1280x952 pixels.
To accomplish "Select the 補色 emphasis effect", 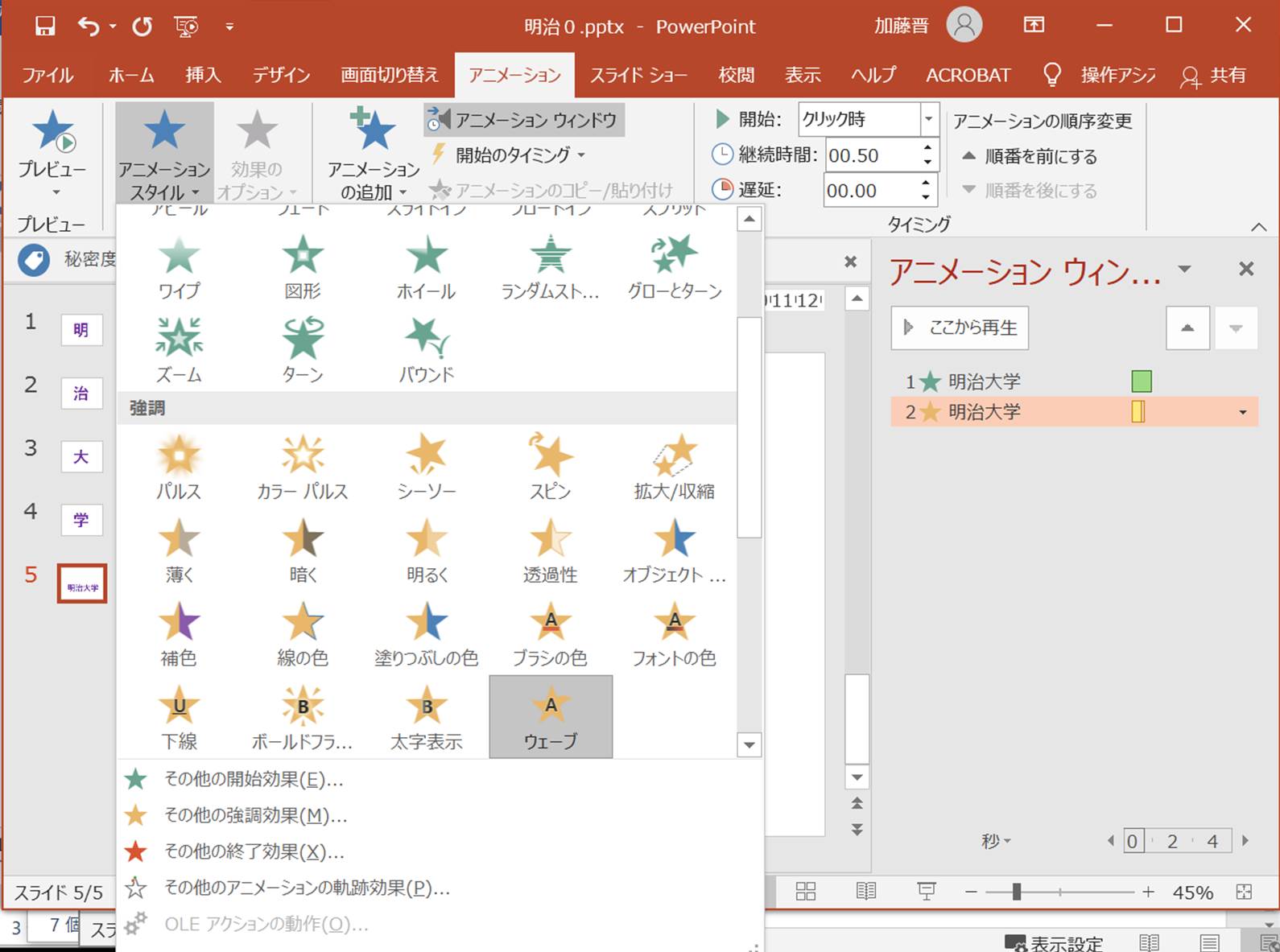I will coord(178,634).
